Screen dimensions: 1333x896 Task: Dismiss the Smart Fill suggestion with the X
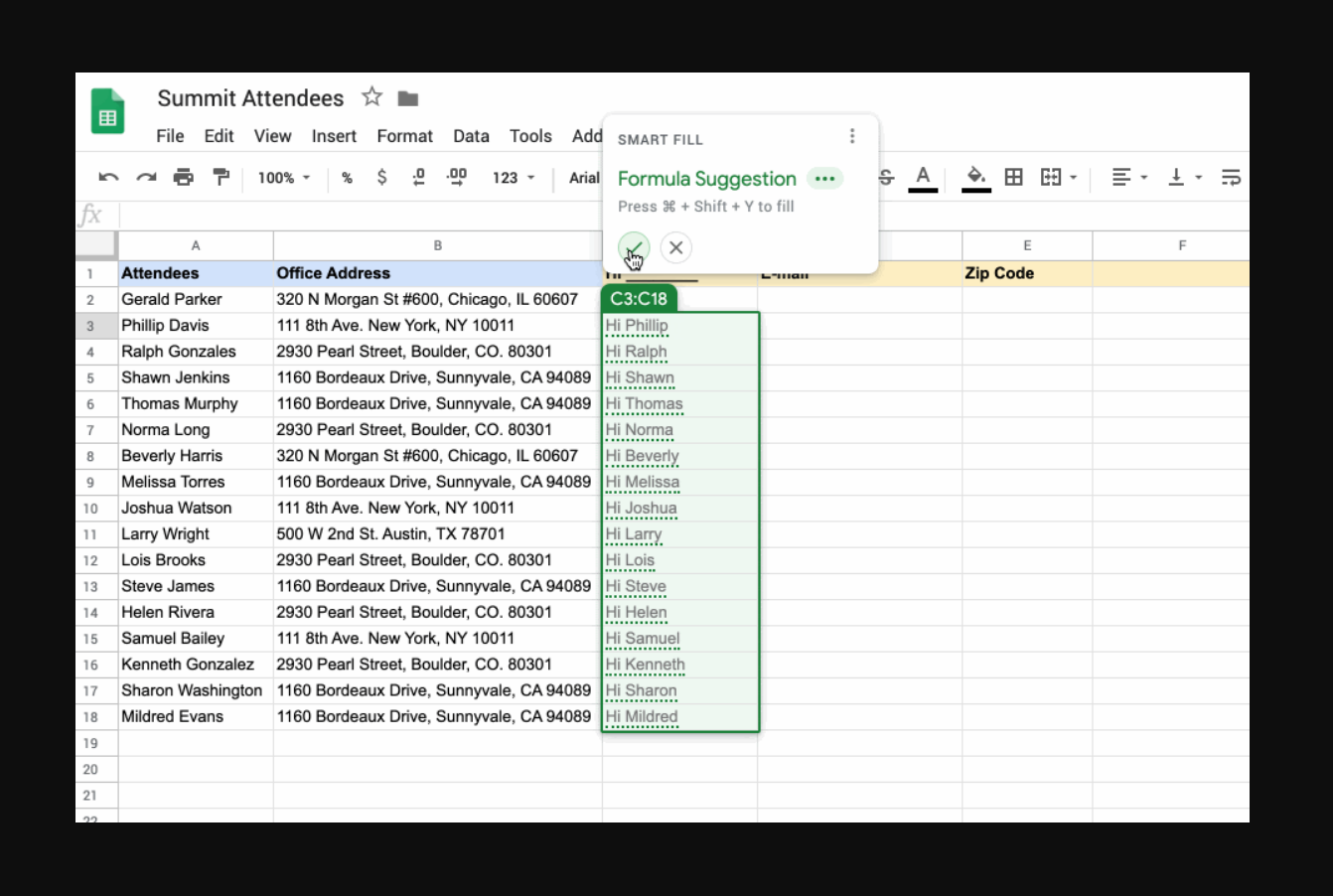pos(675,247)
